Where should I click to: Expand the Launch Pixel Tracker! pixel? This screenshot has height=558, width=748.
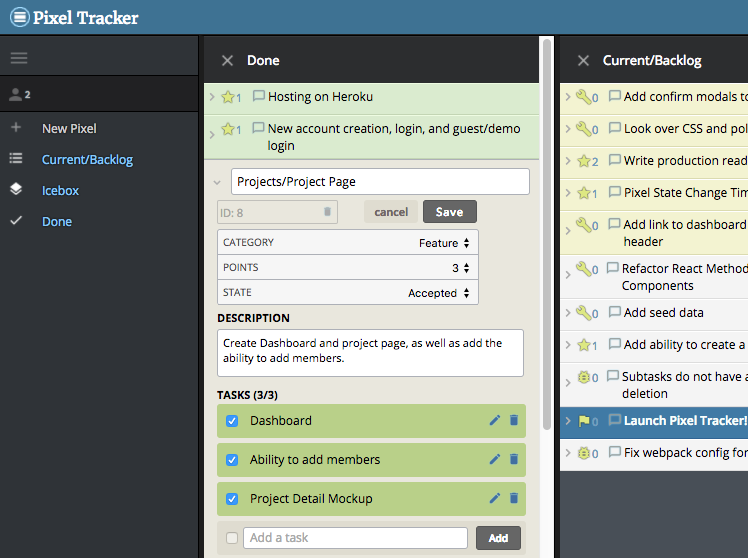pos(568,421)
